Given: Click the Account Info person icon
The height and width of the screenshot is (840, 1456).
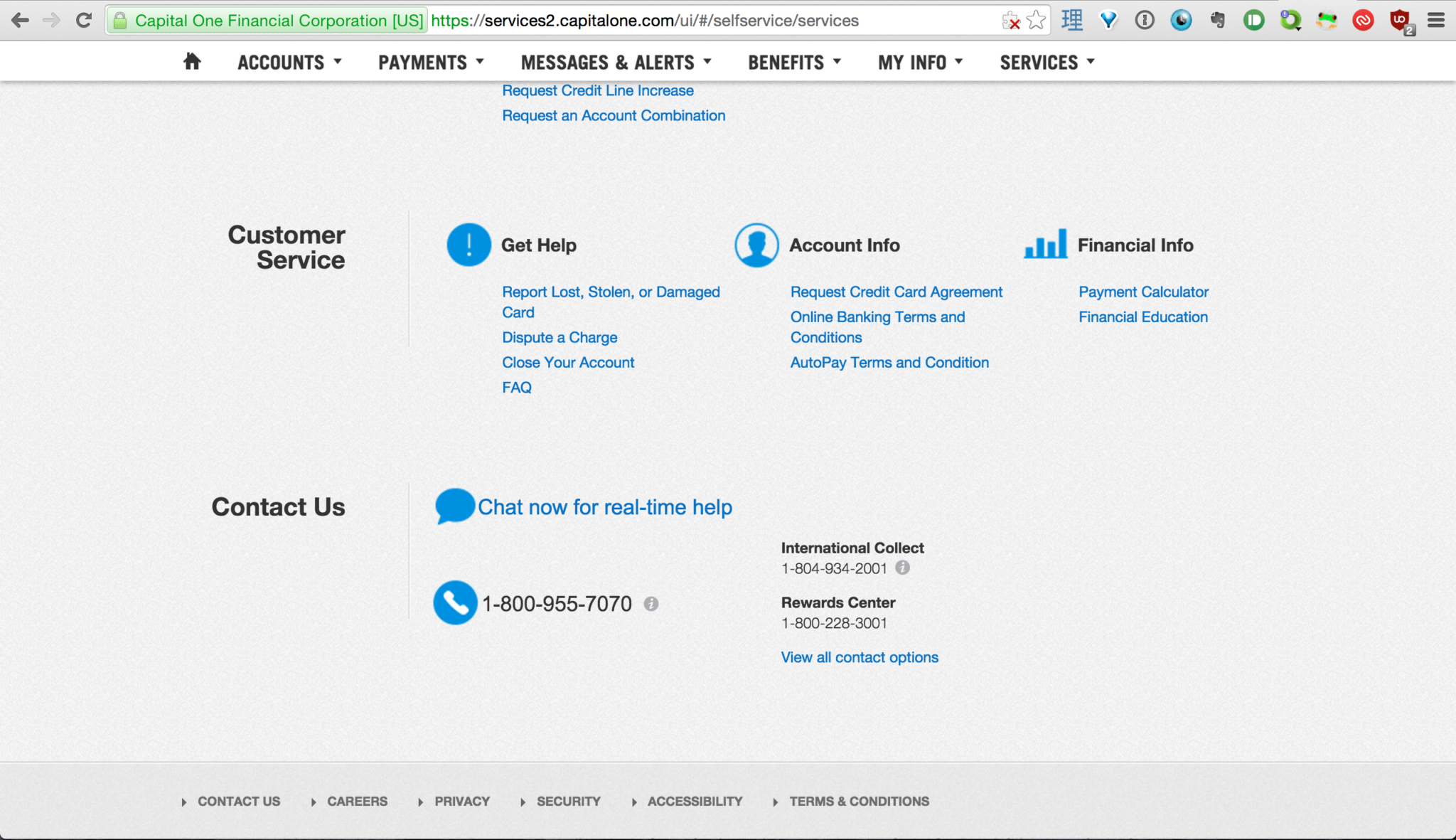Looking at the screenshot, I should click(x=756, y=245).
